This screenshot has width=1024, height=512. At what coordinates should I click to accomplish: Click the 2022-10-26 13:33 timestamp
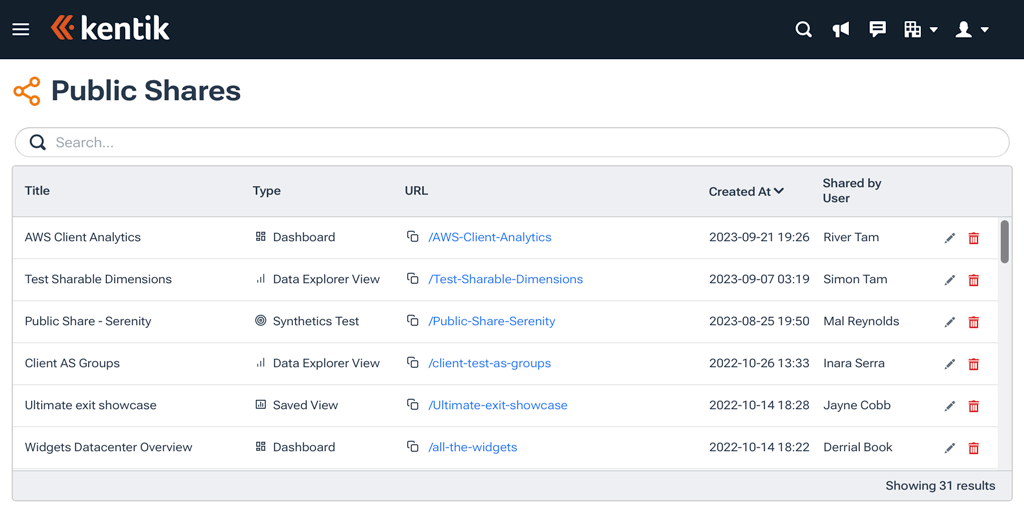(760, 363)
